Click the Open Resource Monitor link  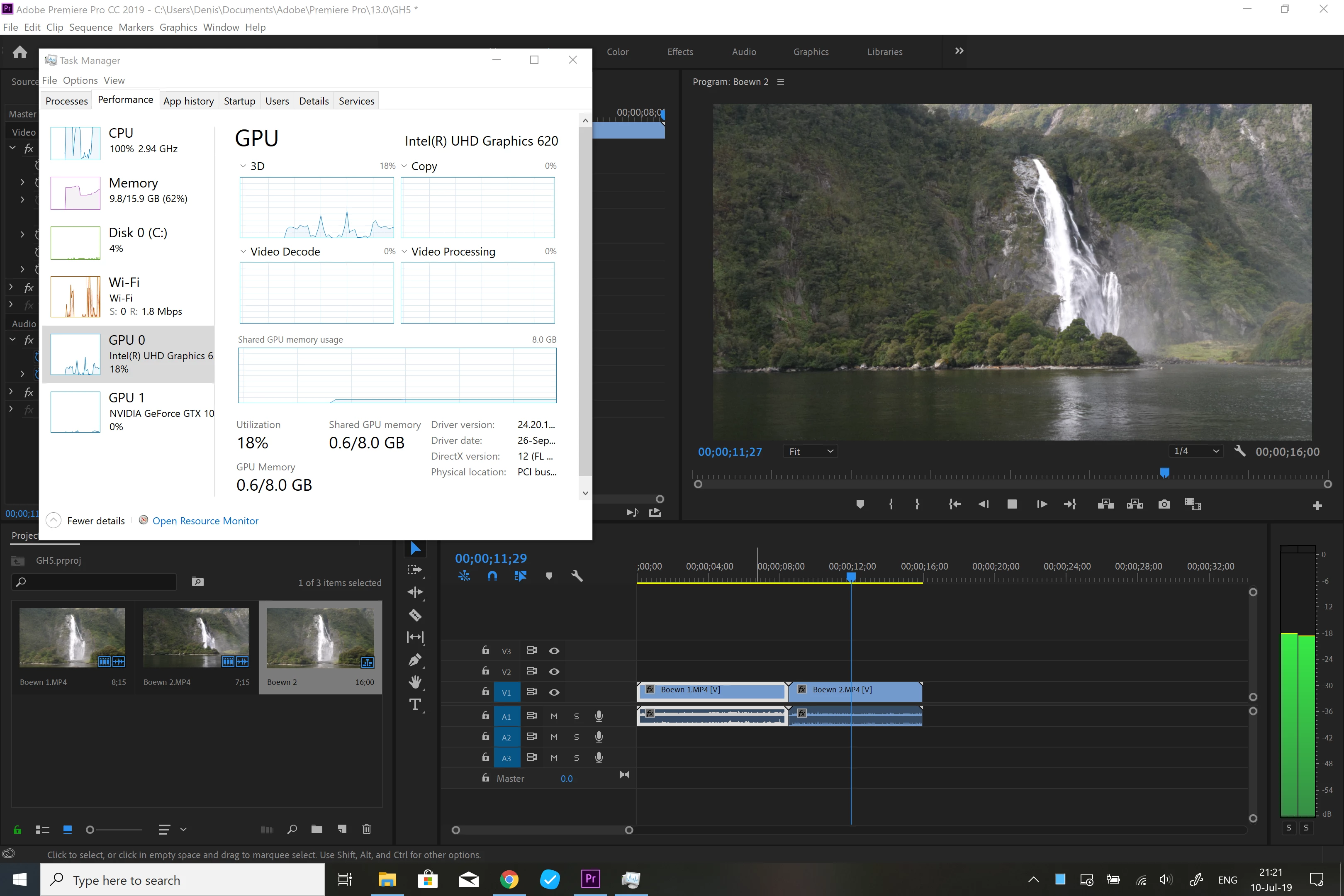coord(205,521)
